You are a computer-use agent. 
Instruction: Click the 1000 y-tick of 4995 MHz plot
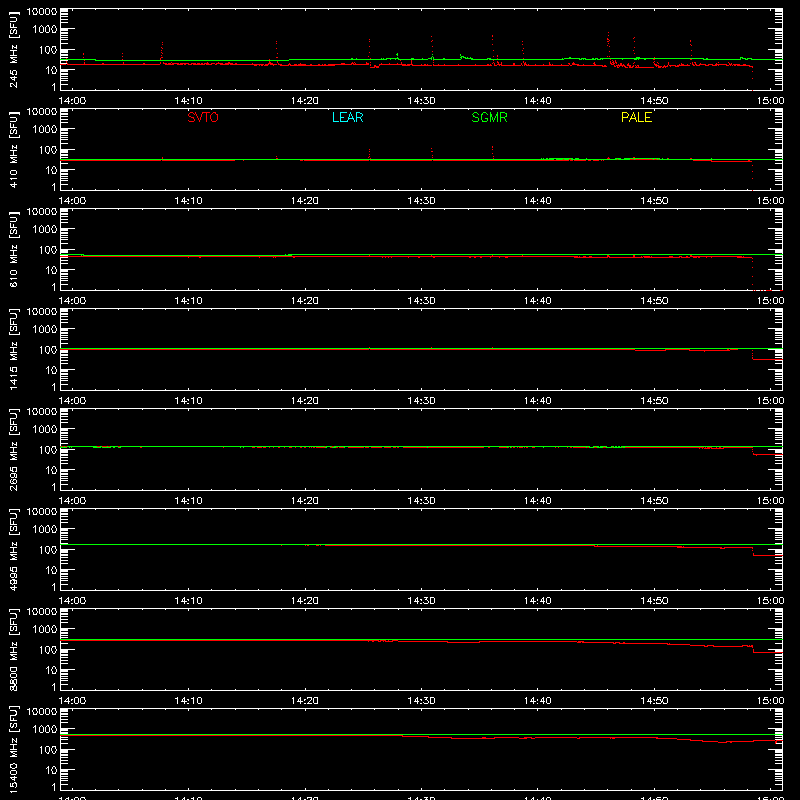[45, 530]
